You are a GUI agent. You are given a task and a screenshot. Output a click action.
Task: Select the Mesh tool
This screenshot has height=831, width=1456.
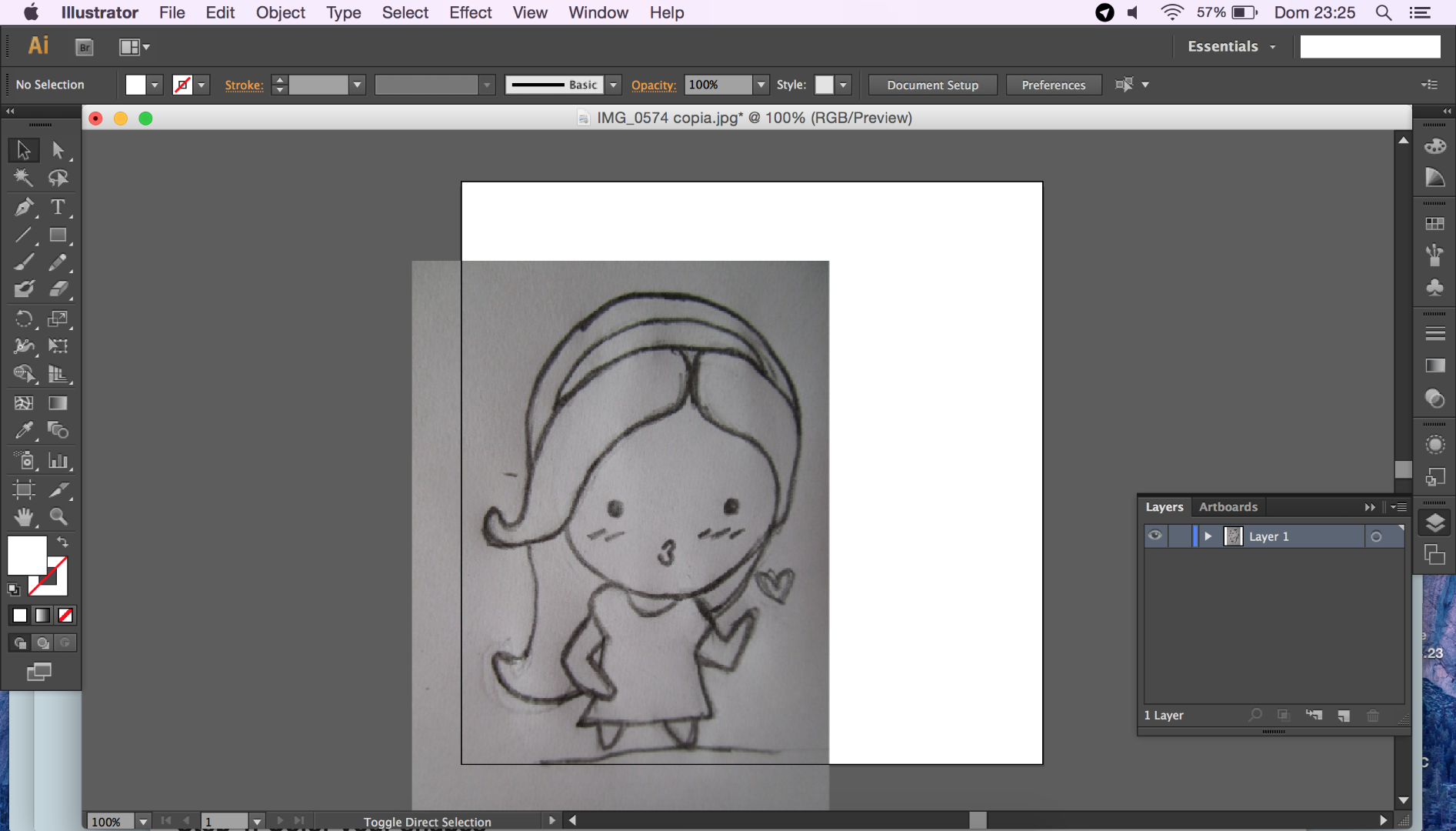(x=24, y=402)
